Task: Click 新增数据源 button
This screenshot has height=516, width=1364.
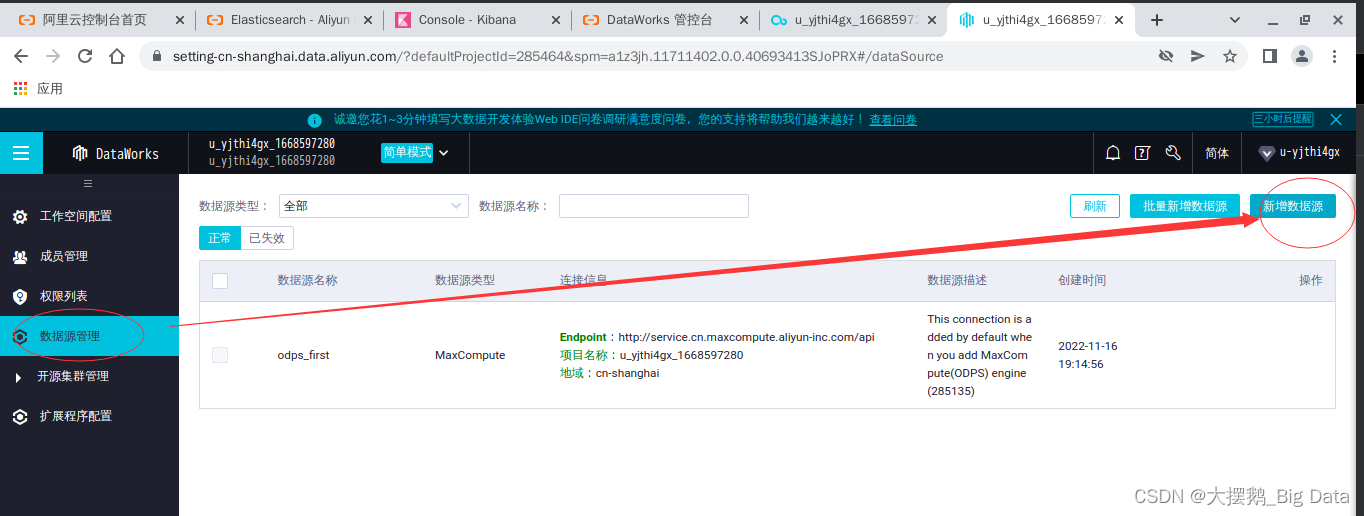Action: point(1293,206)
